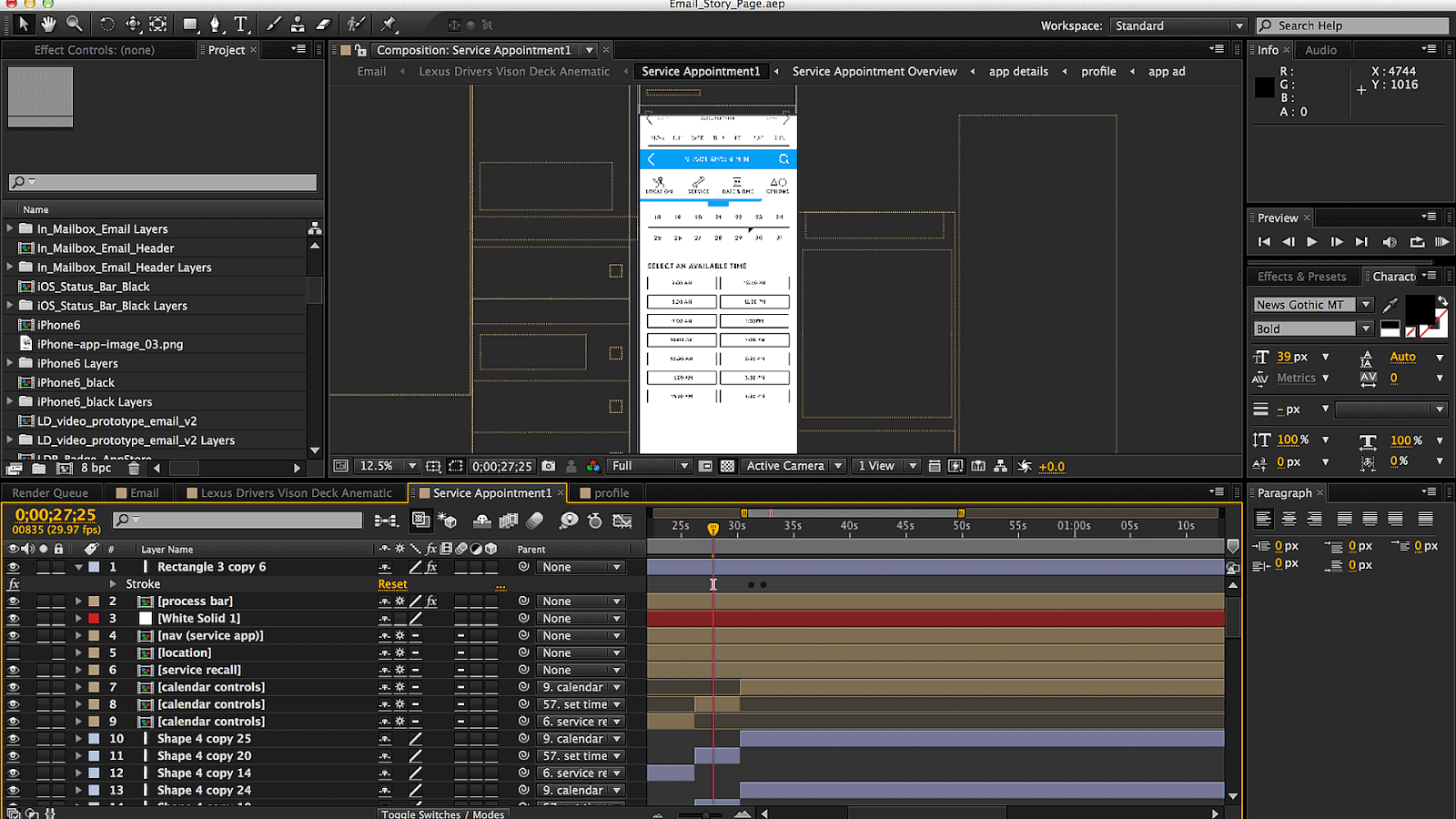Activate the Pen tool
1456x819 pixels.
pyautogui.click(x=215, y=24)
